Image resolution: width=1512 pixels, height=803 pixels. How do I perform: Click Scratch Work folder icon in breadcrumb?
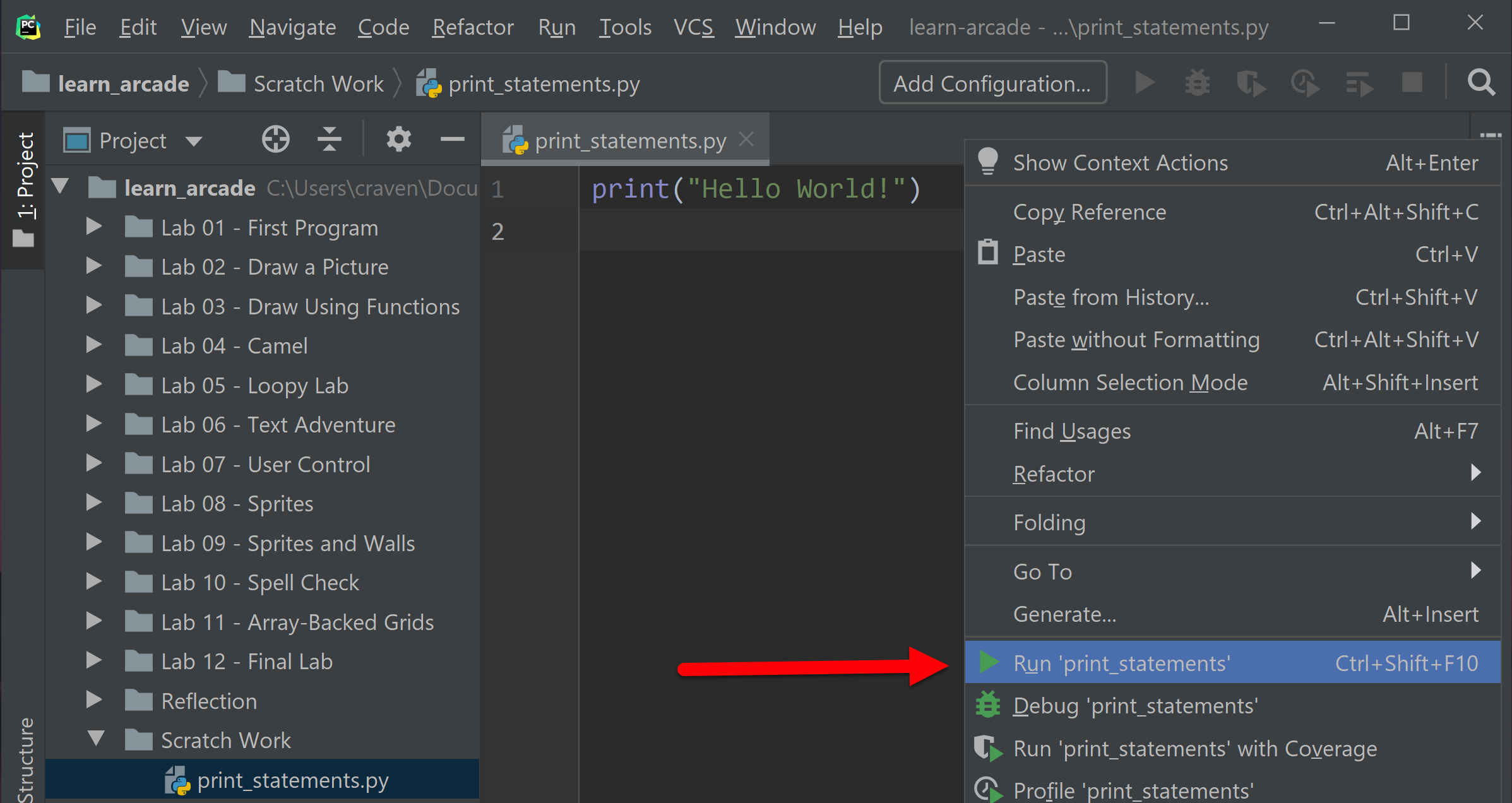point(232,82)
